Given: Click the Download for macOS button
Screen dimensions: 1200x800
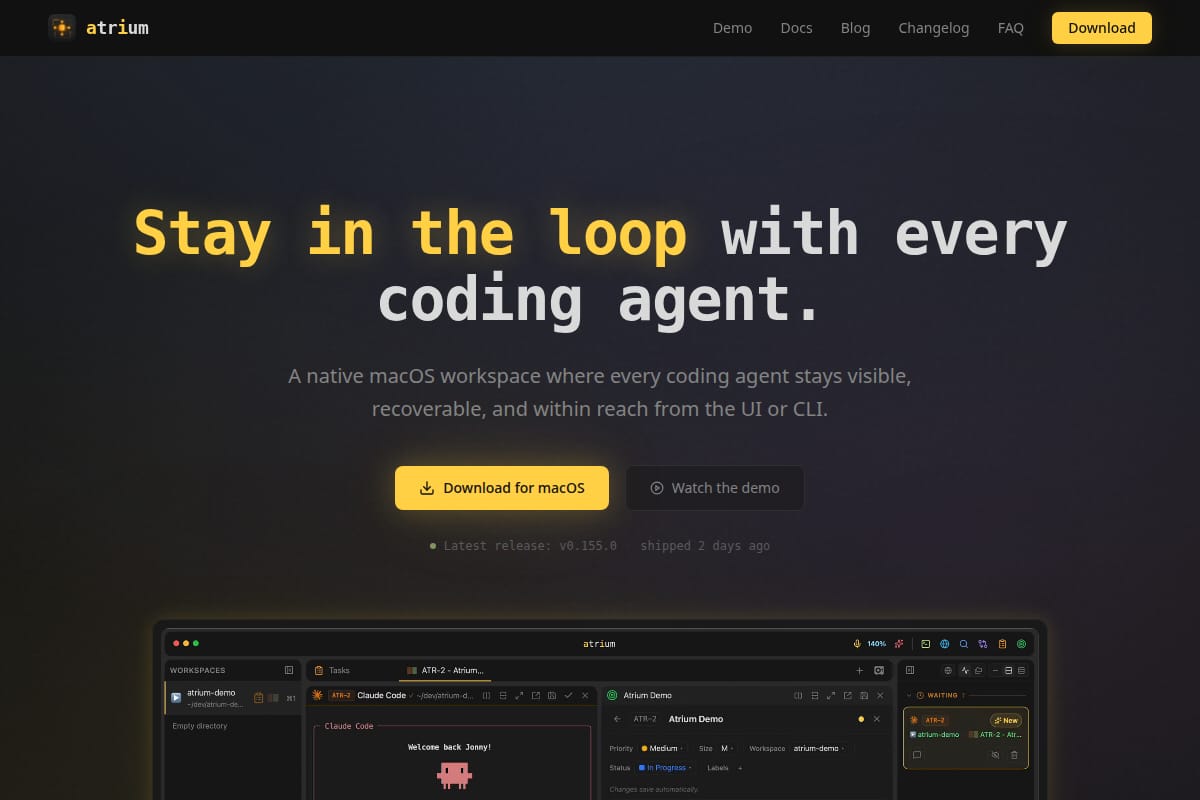Looking at the screenshot, I should (501, 488).
